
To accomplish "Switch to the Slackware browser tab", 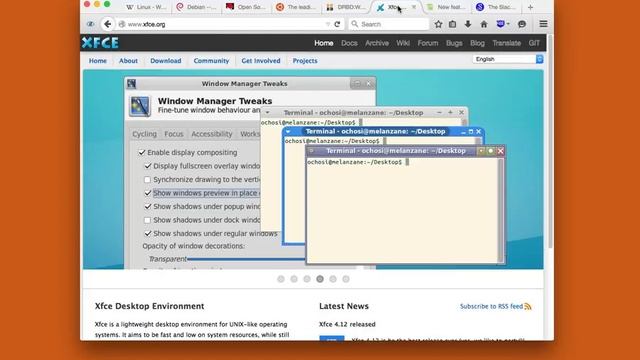I will (x=496, y=7).
